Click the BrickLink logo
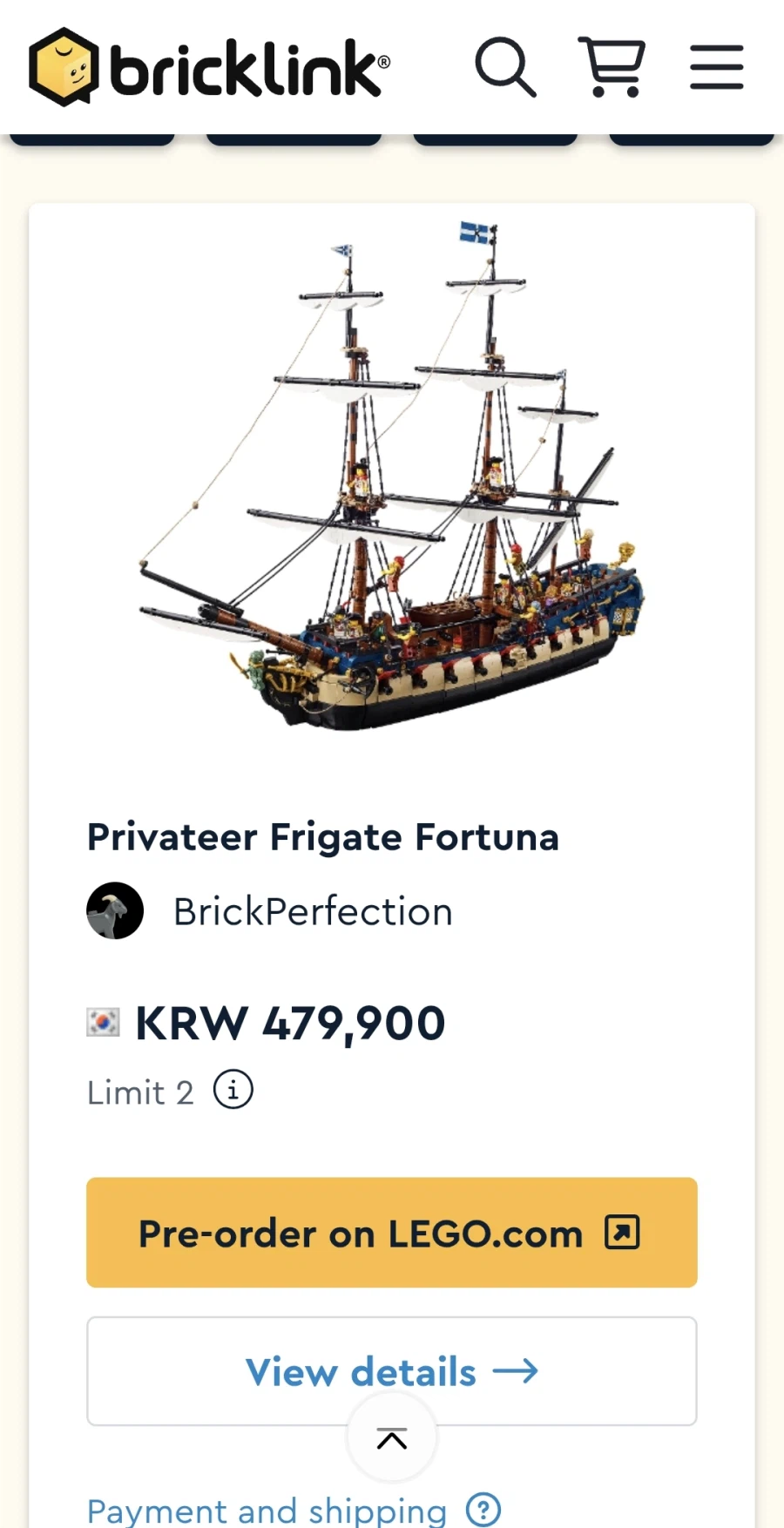 209,67
